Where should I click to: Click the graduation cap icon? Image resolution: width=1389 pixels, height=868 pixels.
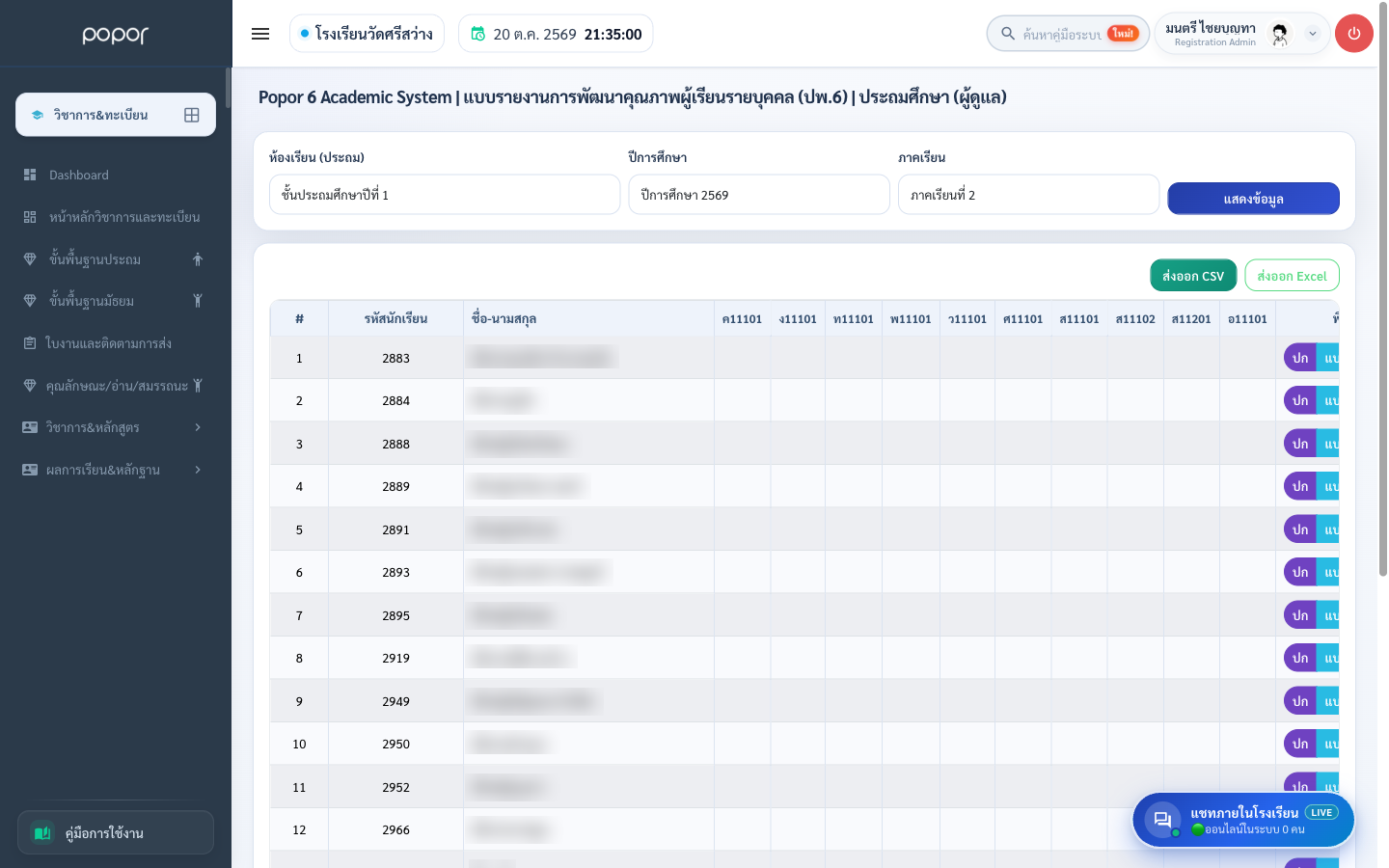click(37, 115)
